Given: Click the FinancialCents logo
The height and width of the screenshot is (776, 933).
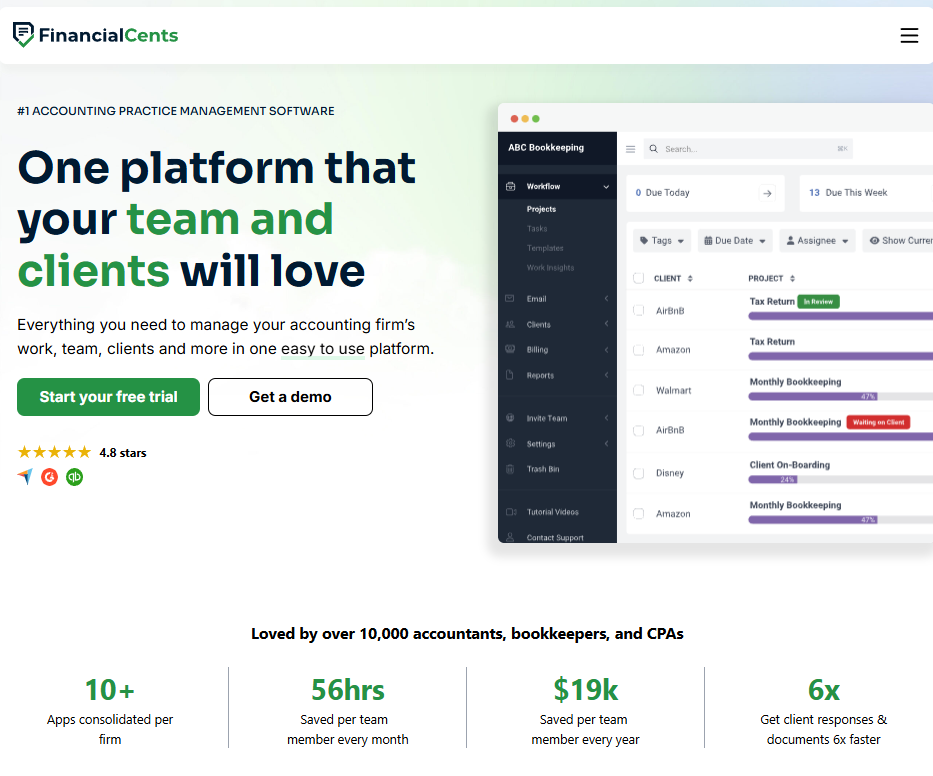Looking at the screenshot, I should (x=96, y=36).
